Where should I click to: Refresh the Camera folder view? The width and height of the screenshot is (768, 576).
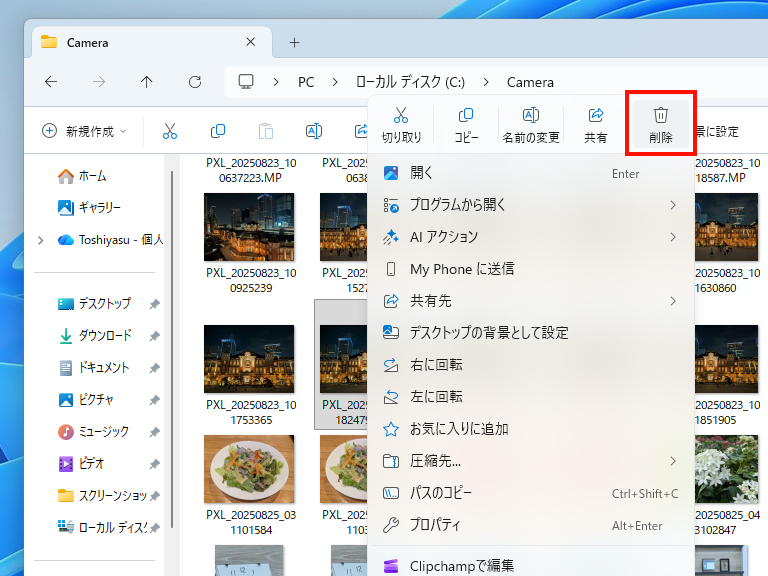195,82
